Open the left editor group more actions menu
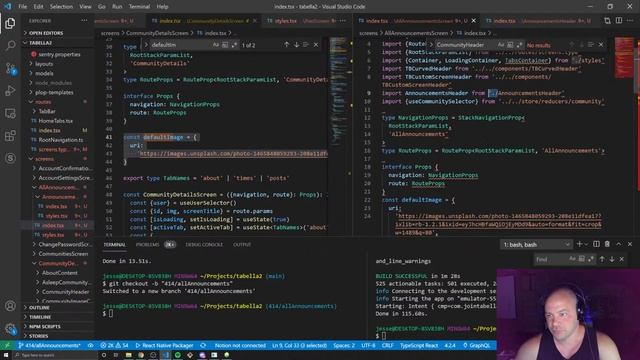Screen dimensions: 640x360 342,20
